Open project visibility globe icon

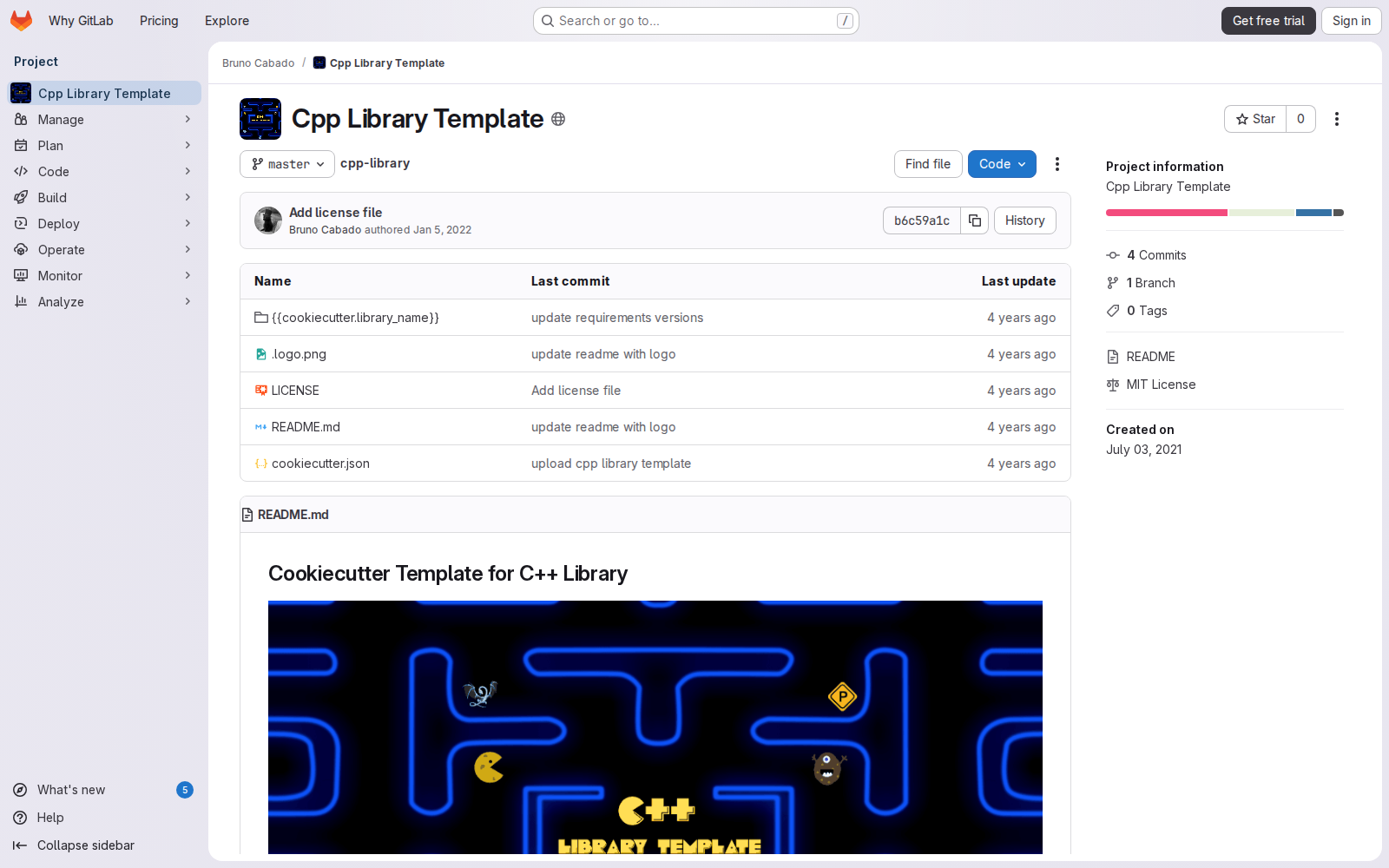(559, 118)
